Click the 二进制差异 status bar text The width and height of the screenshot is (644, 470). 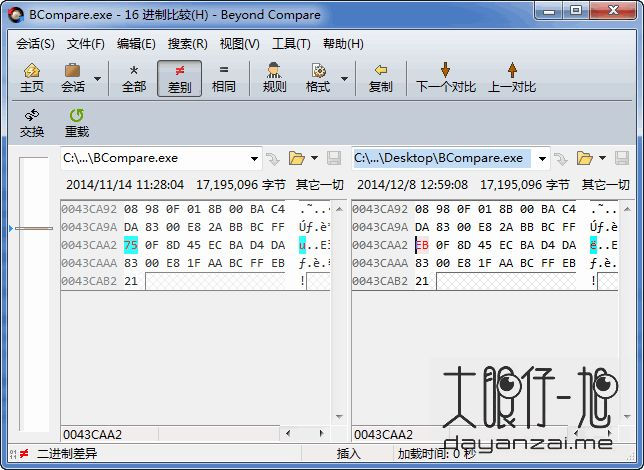pyautogui.click(x=67, y=454)
